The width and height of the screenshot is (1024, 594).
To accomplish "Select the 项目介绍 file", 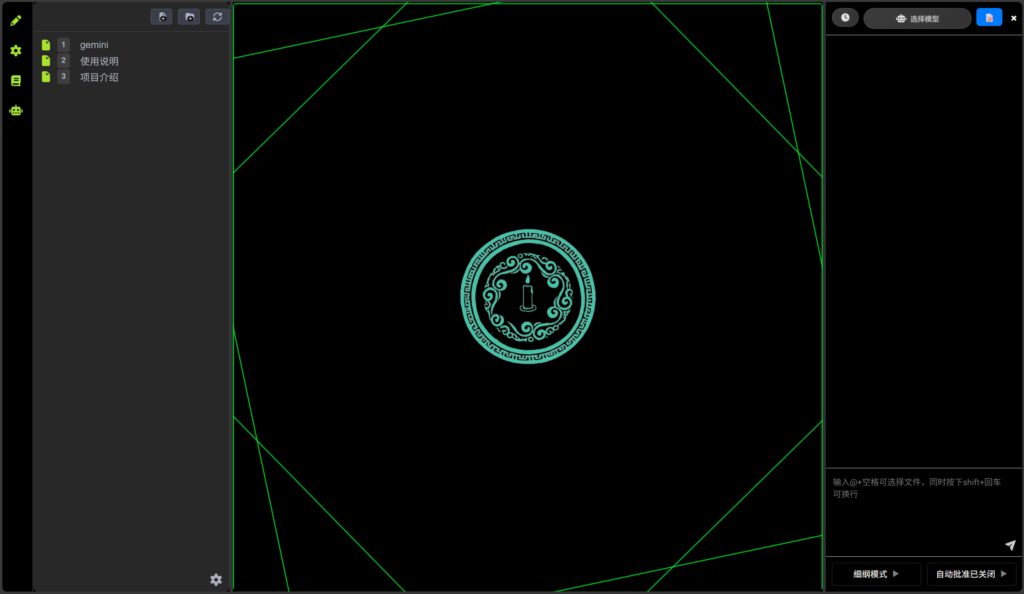I will tap(99, 77).
